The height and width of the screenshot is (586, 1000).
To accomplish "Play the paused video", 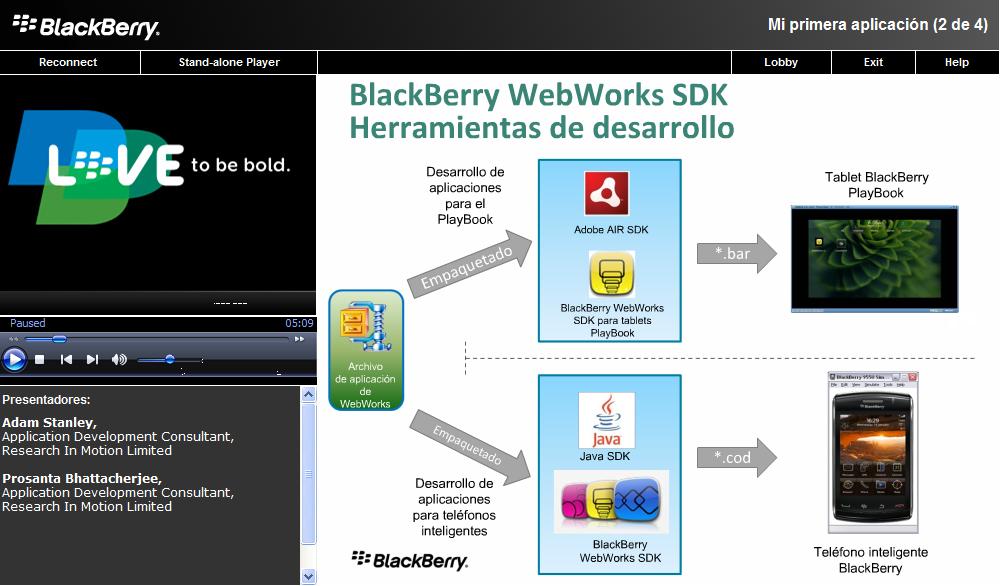I will point(14,360).
